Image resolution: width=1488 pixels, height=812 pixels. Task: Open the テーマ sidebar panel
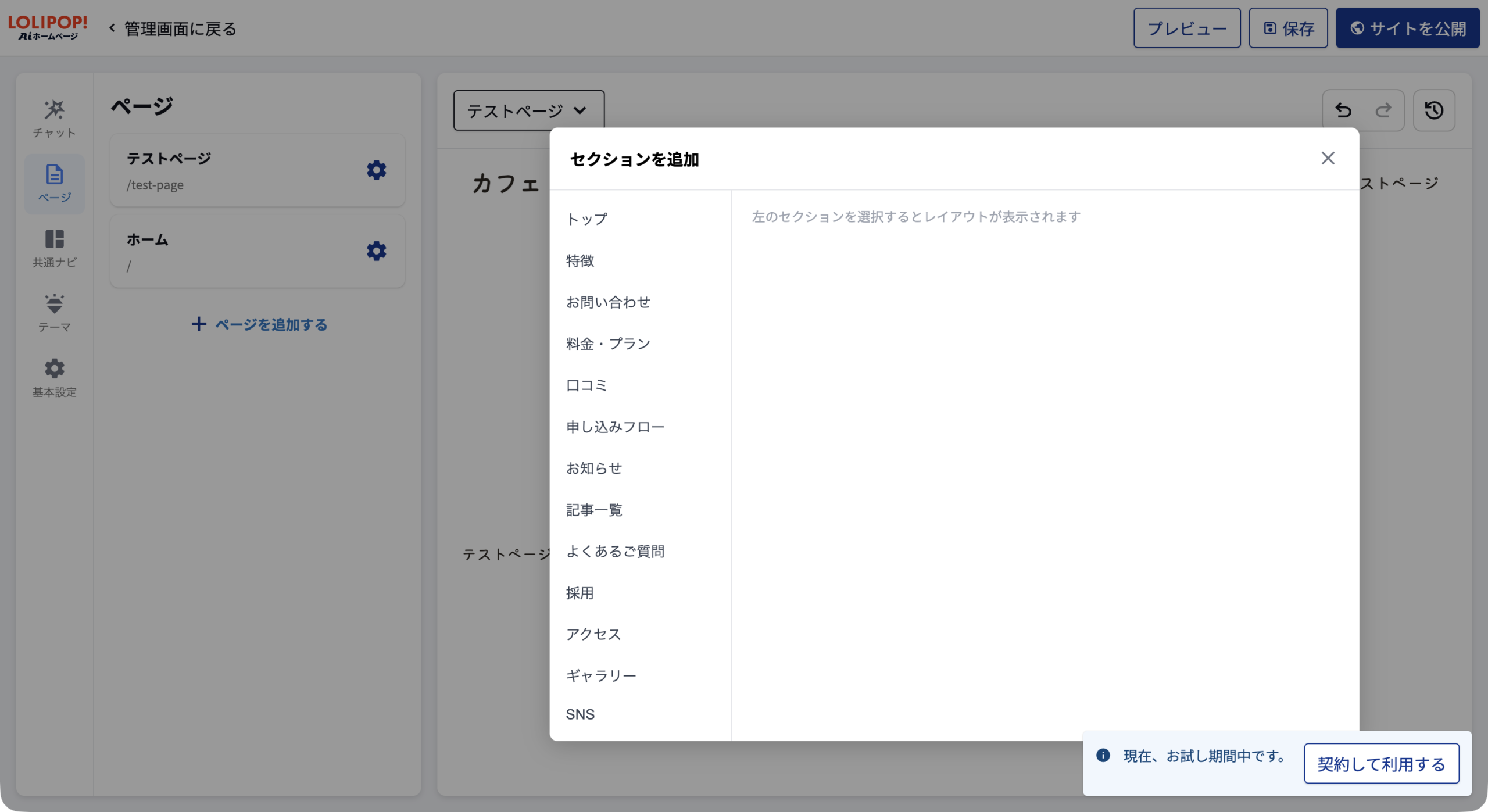click(54, 313)
